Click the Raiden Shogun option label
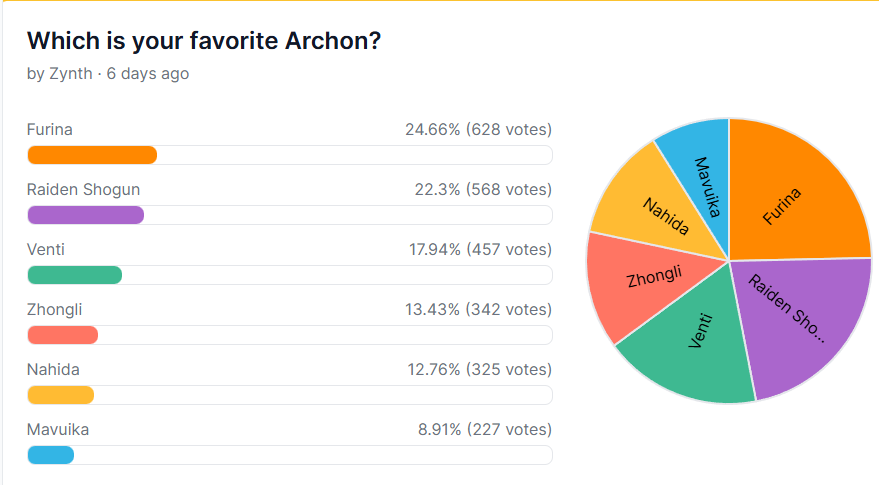Viewport: 879px width, 485px height. pyautogui.click(x=84, y=190)
